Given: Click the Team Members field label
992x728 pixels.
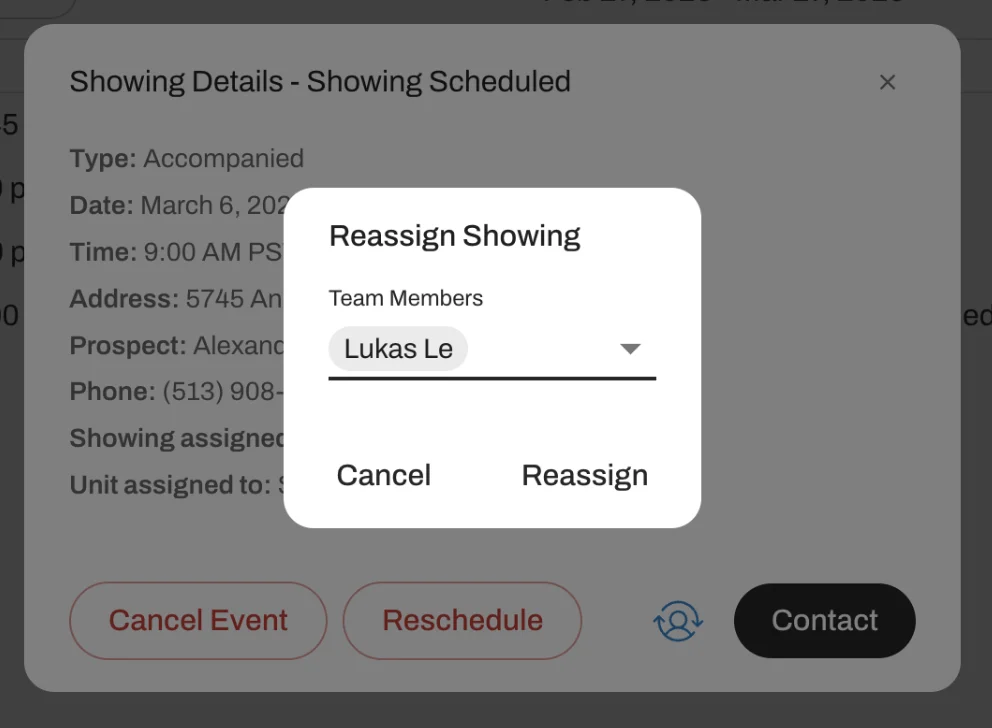Looking at the screenshot, I should coord(406,298).
